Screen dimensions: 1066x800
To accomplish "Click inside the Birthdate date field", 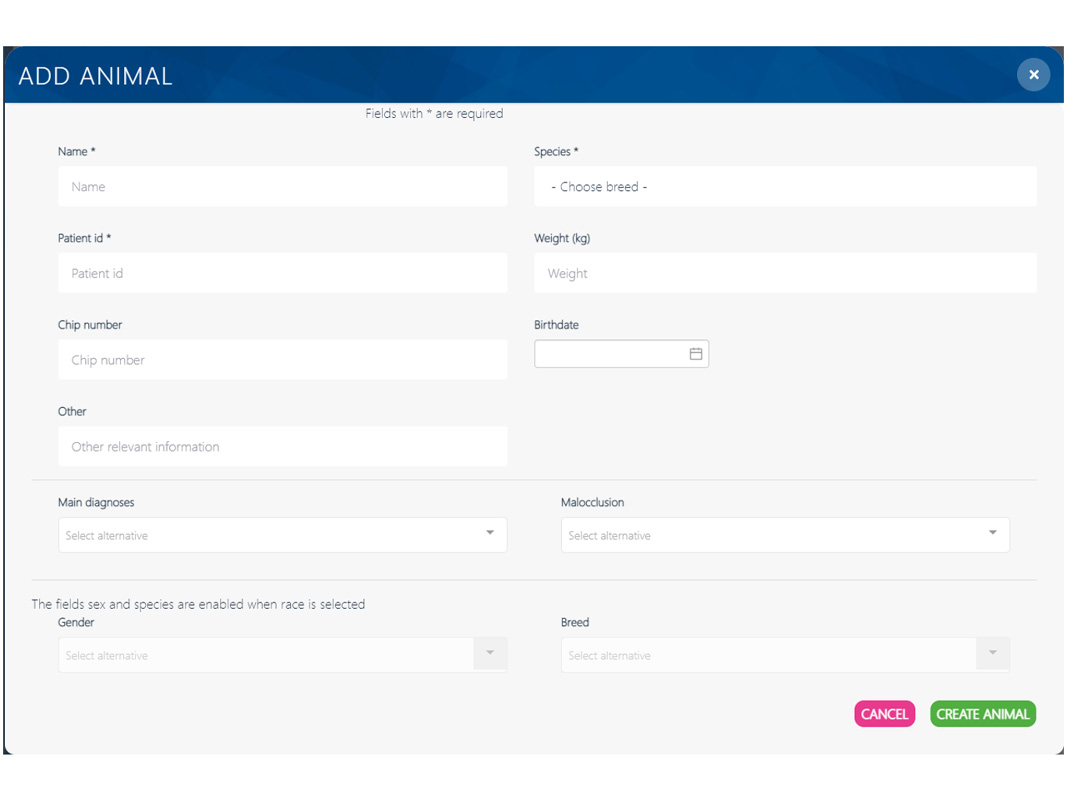I will click(x=610, y=354).
